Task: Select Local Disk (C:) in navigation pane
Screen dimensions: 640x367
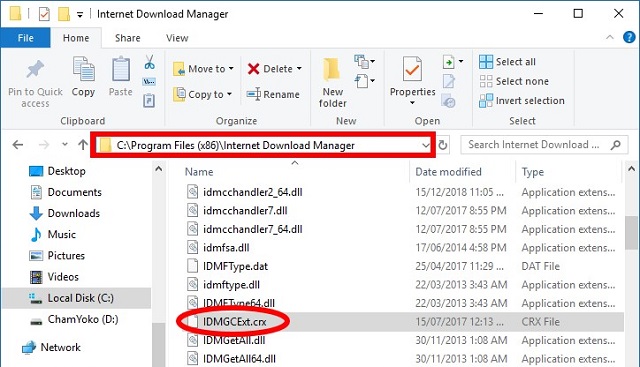Action: coord(77,298)
